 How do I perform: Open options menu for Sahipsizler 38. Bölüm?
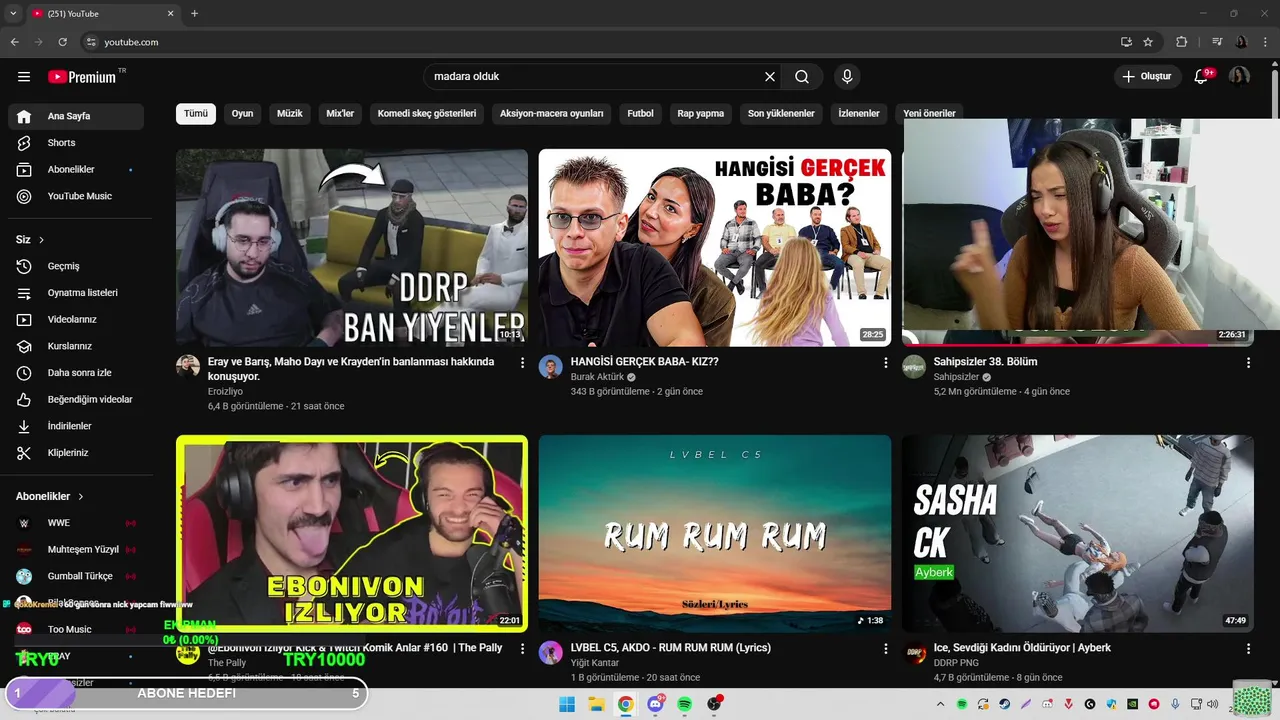[x=1248, y=363]
